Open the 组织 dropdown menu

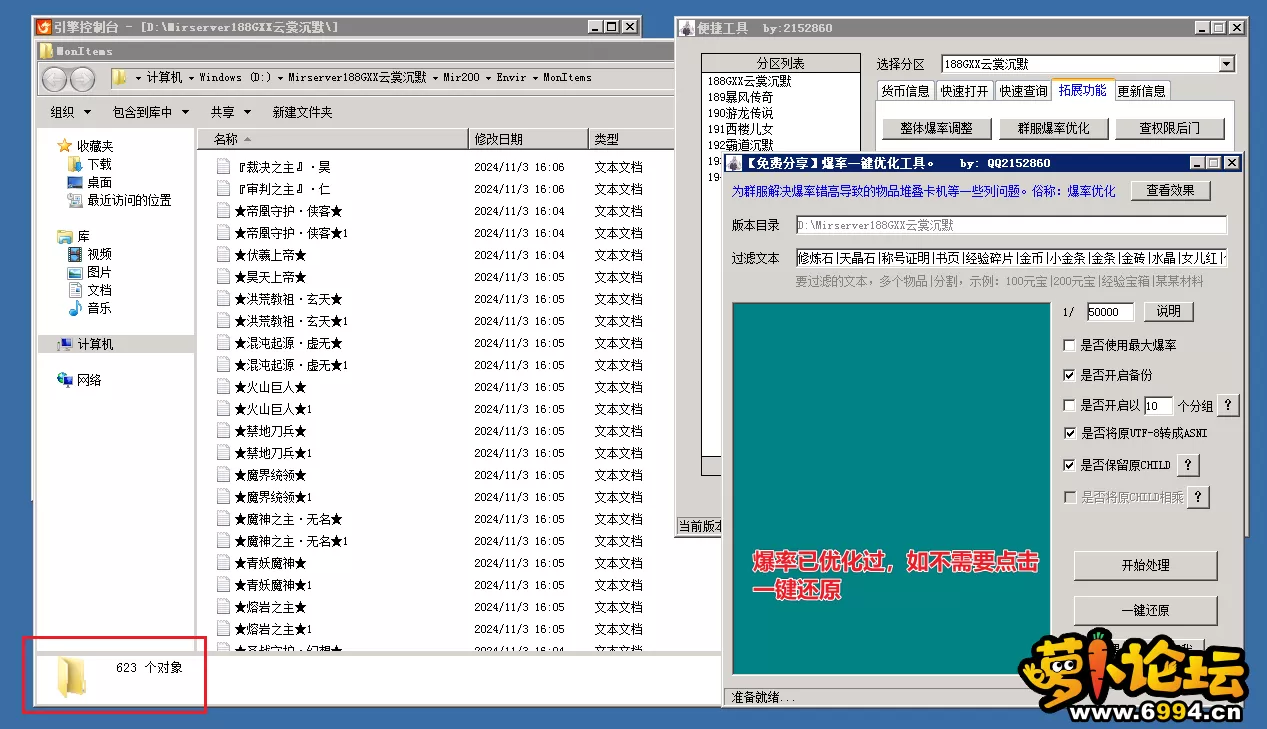click(x=70, y=112)
